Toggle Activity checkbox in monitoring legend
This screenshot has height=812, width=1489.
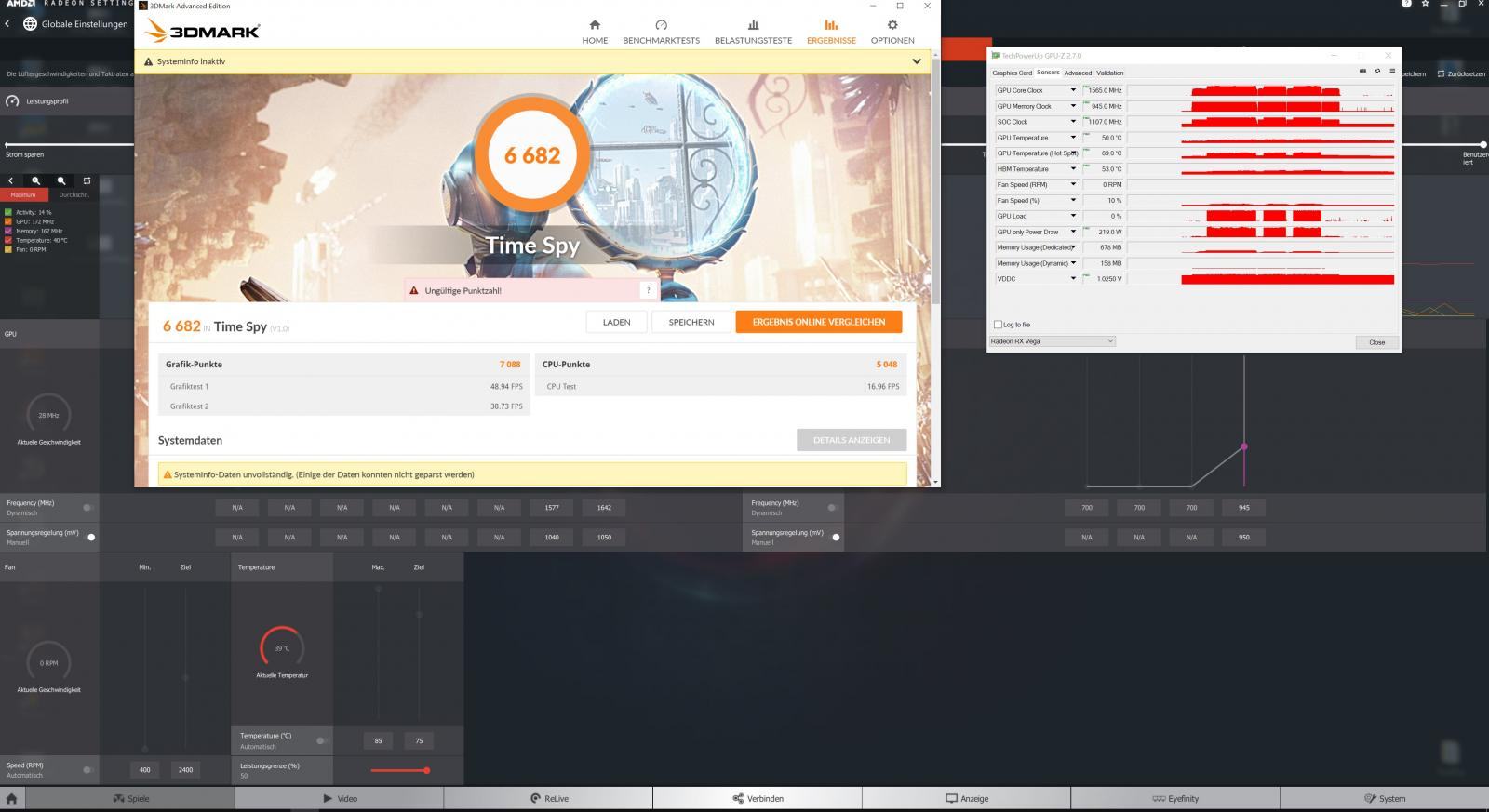coord(8,212)
